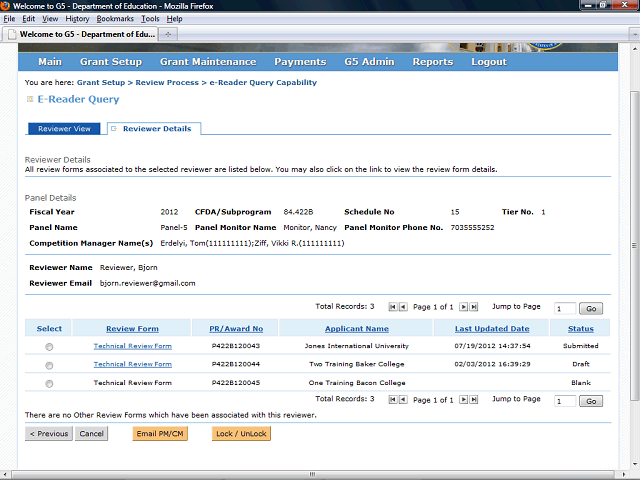Click the Cancel button
Image resolution: width=640 pixels, height=480 pixels.
tap(91, 433)
